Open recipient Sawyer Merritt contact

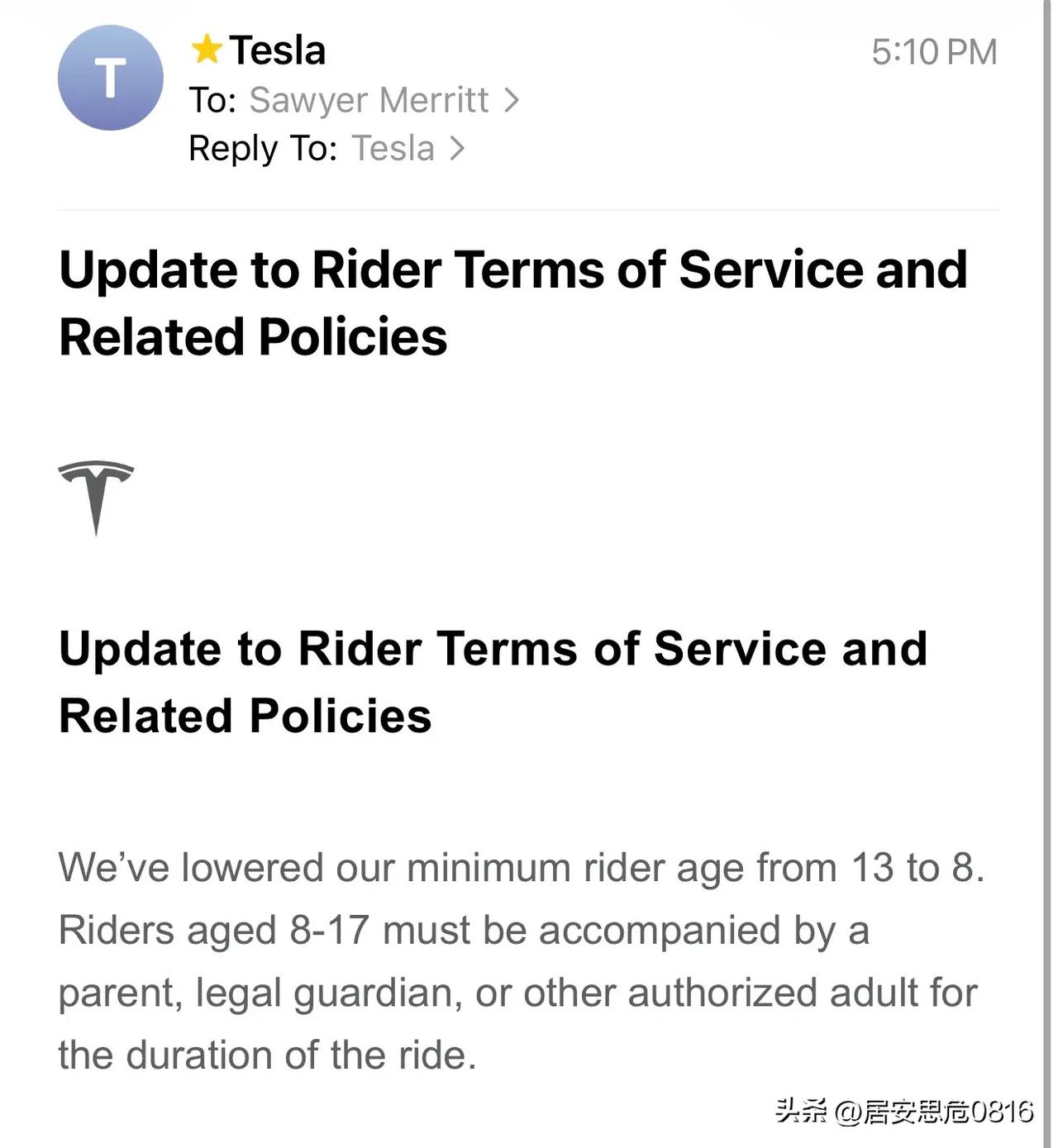coord(369,101)
